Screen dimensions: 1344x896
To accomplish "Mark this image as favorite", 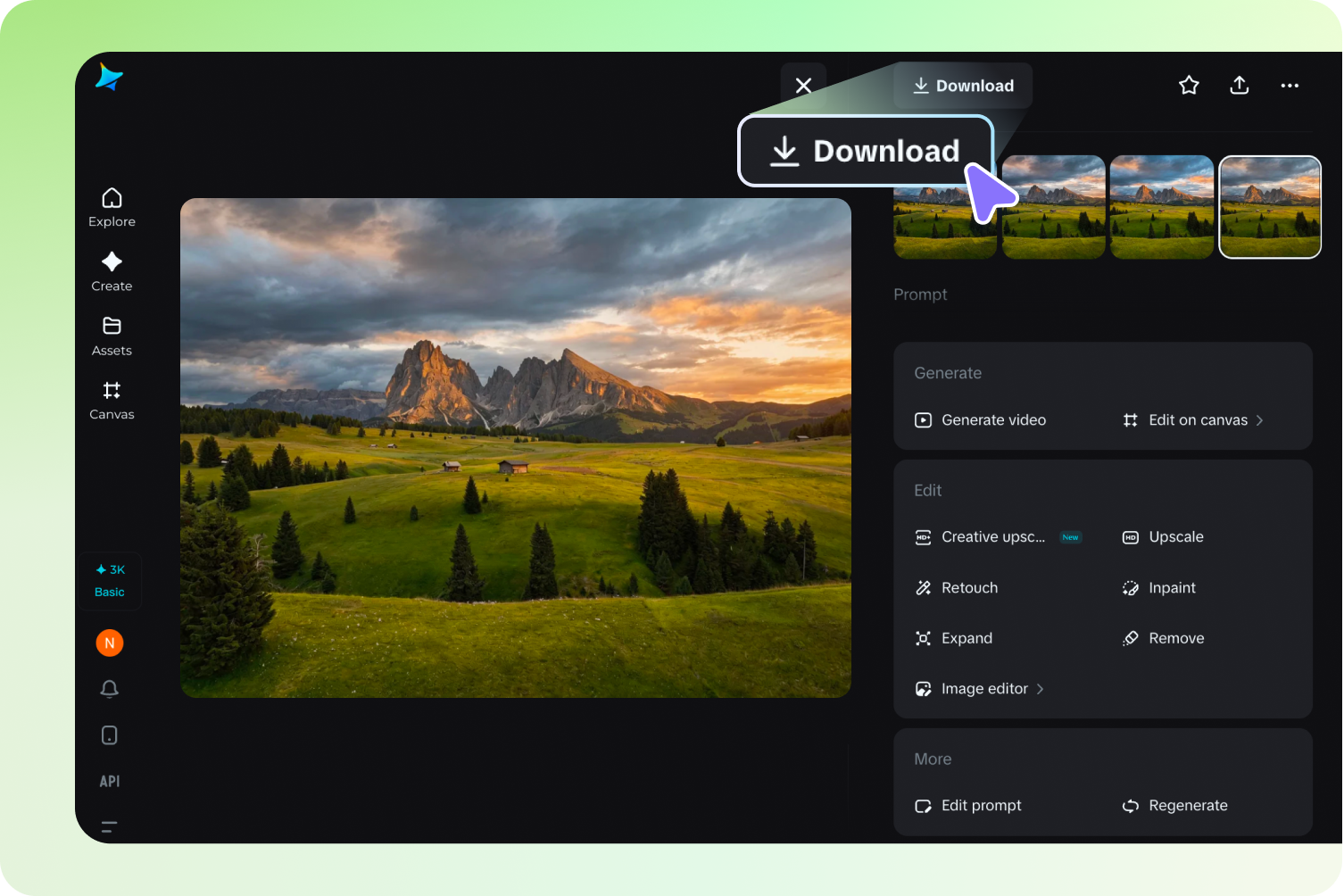I will coord(1189,85).
